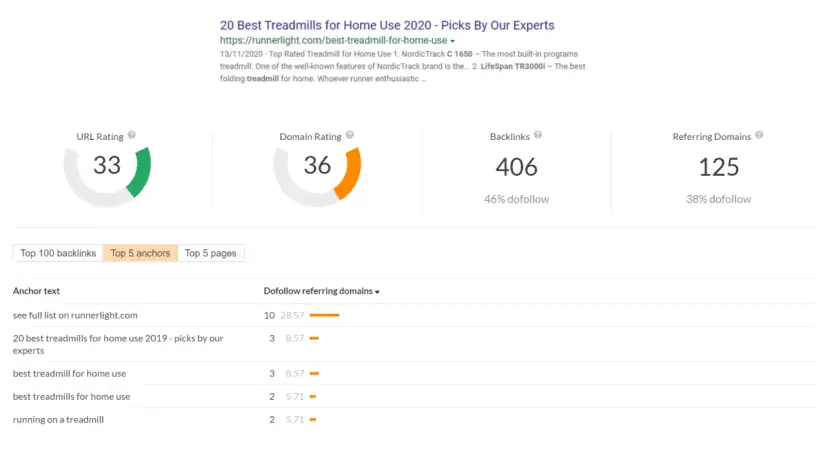Select the Top 5 anchors tab
This screenshot has height=459, width=830.
pos(140,253)
